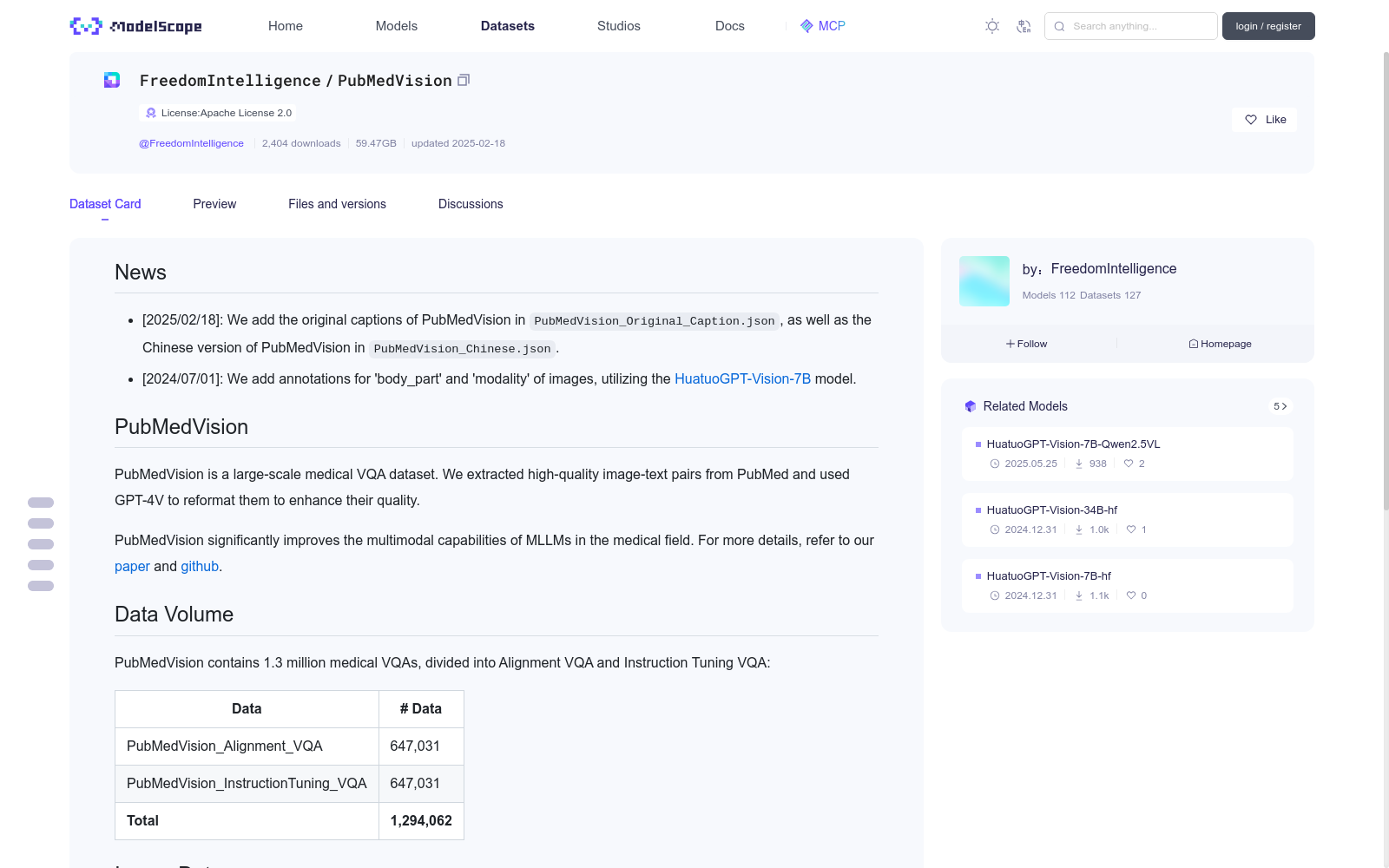Click the 2,404 downloads text
The height and width of the screenshot is (868, 1389).
301,143
